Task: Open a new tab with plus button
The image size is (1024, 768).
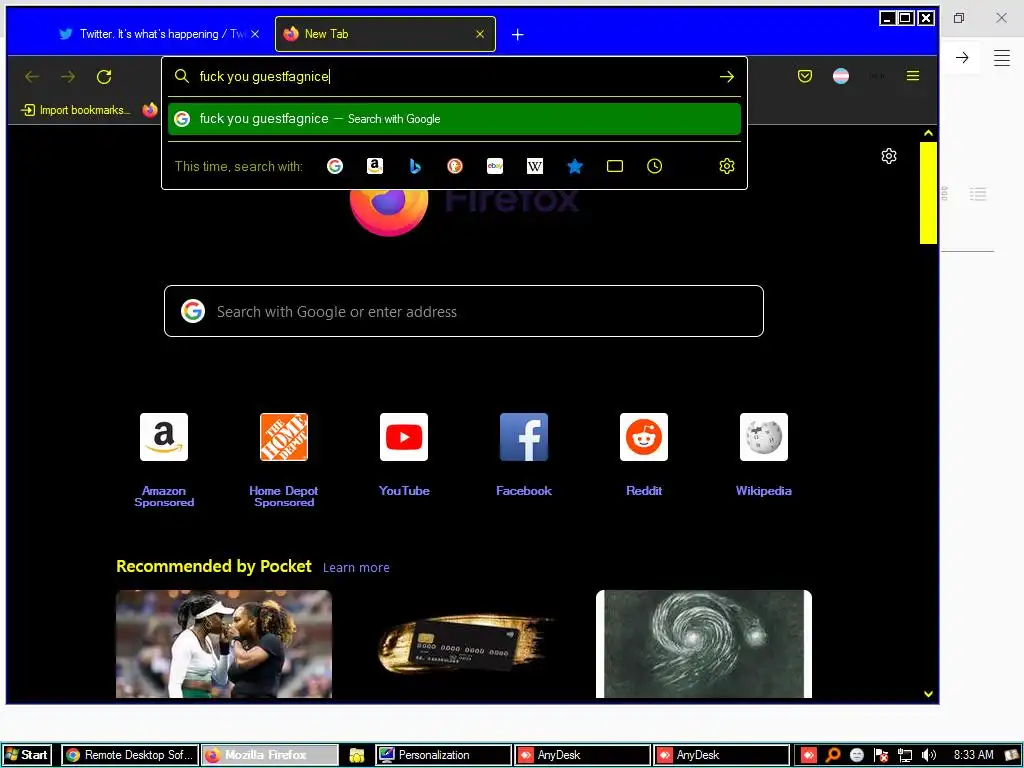Action: [517, 35]
